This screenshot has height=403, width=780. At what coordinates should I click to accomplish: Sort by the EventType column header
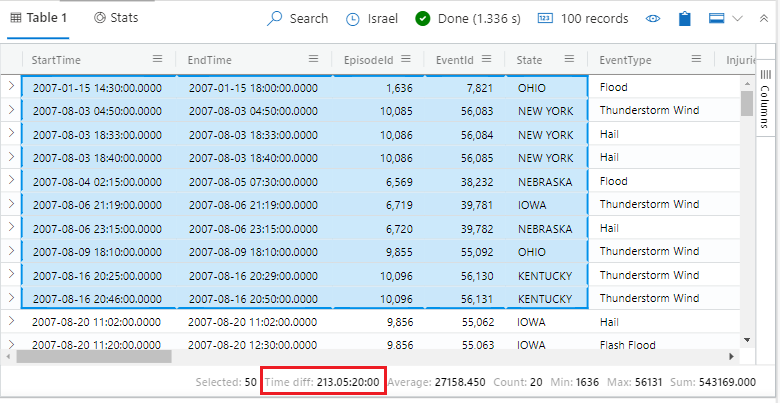(x=625, y=60)
